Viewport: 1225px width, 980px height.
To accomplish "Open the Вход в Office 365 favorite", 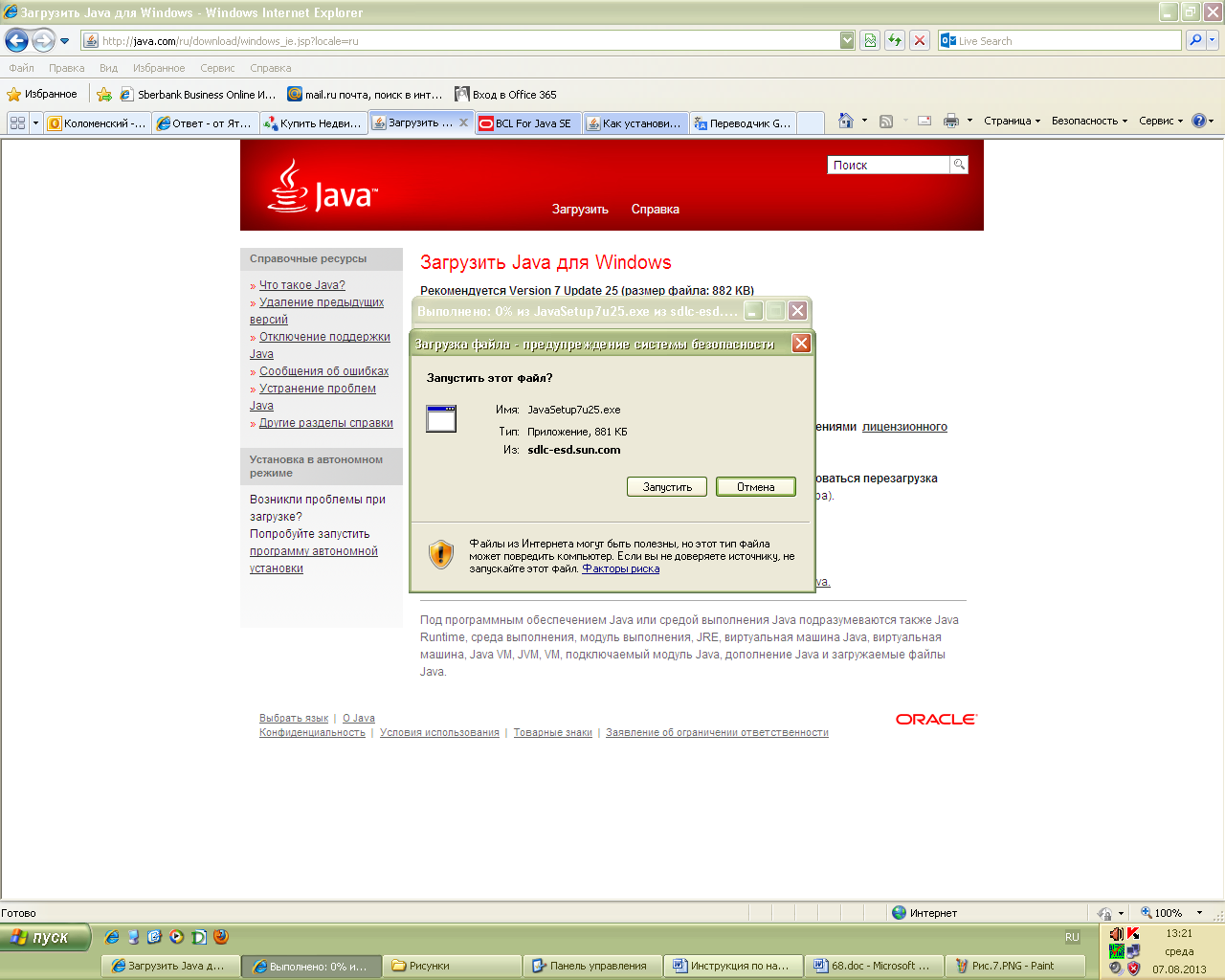I will [x=506, y=95].
